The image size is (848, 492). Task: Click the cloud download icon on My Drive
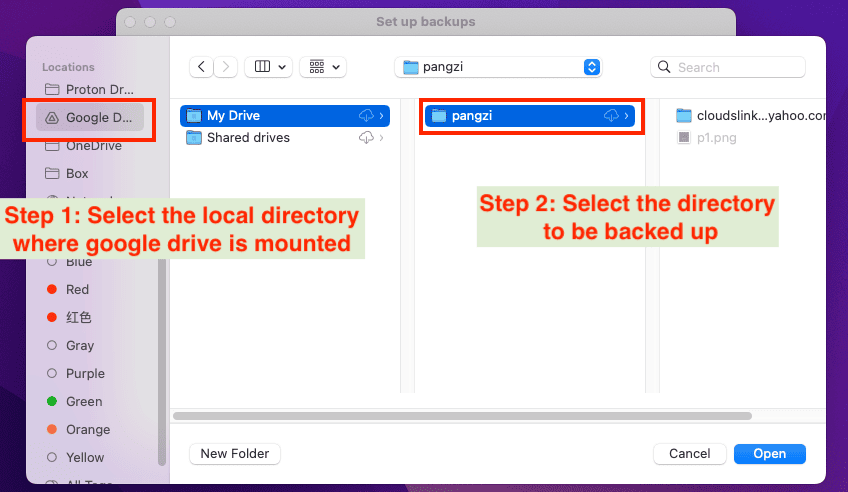[366, 116]
